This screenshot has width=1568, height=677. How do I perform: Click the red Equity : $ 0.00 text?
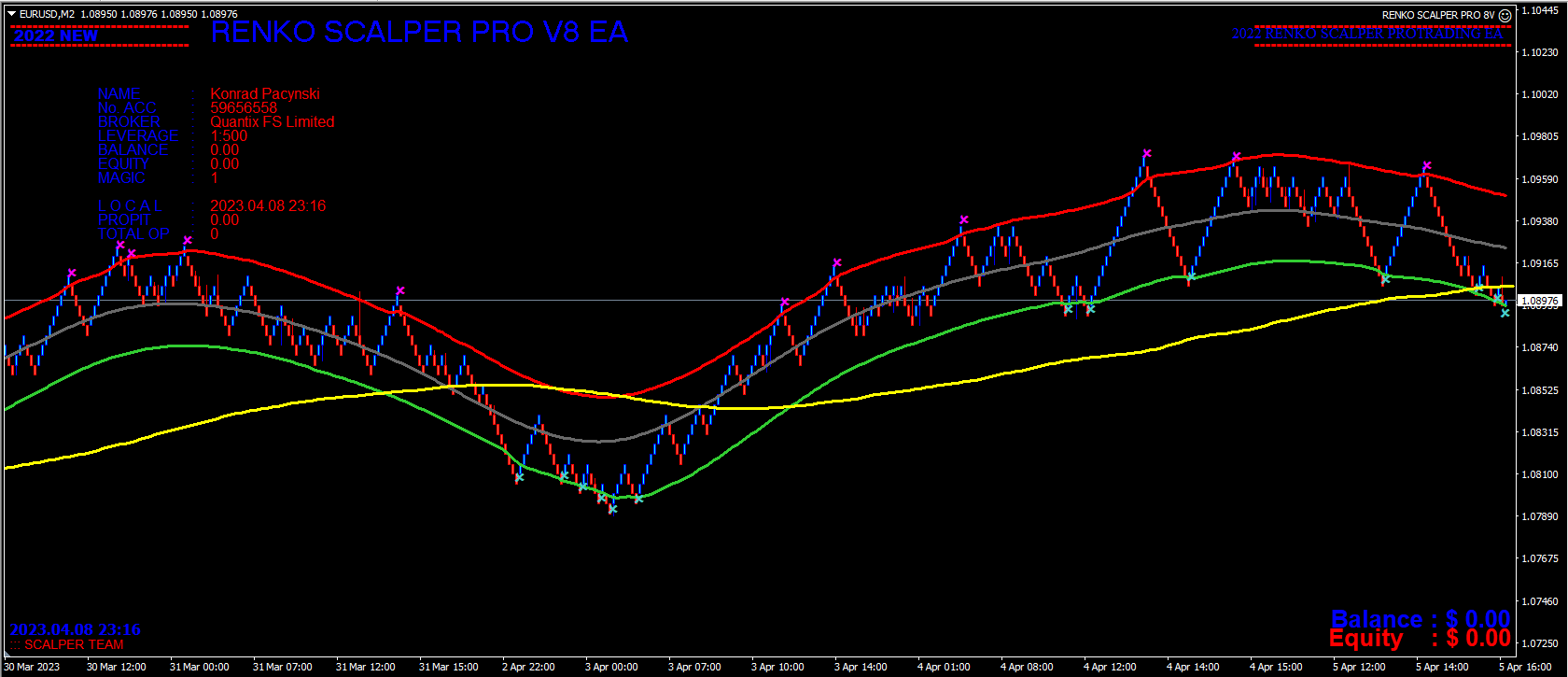[1420, 639]
